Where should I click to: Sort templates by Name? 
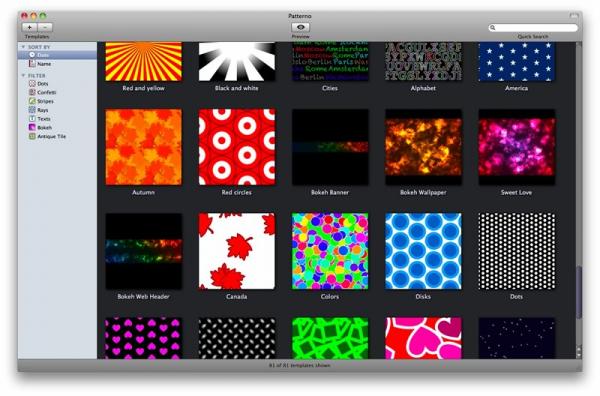57,64
